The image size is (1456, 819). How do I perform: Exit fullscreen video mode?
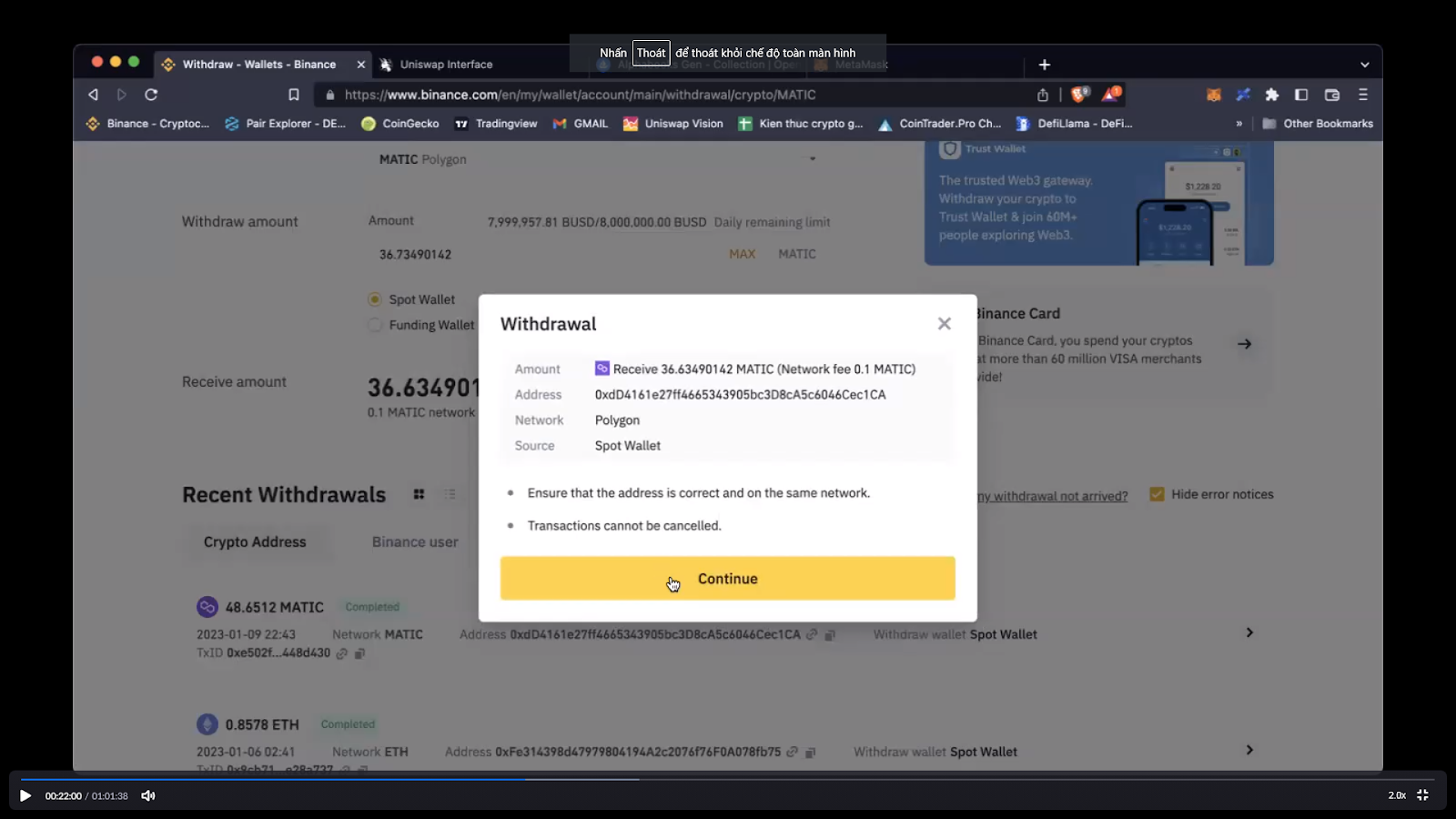[1422, 795]
